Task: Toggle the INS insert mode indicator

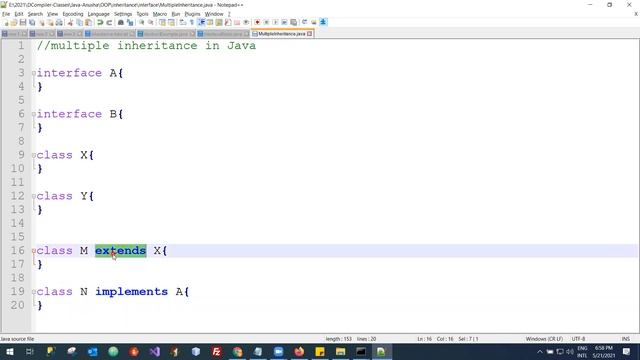Action: pos(625,339)
